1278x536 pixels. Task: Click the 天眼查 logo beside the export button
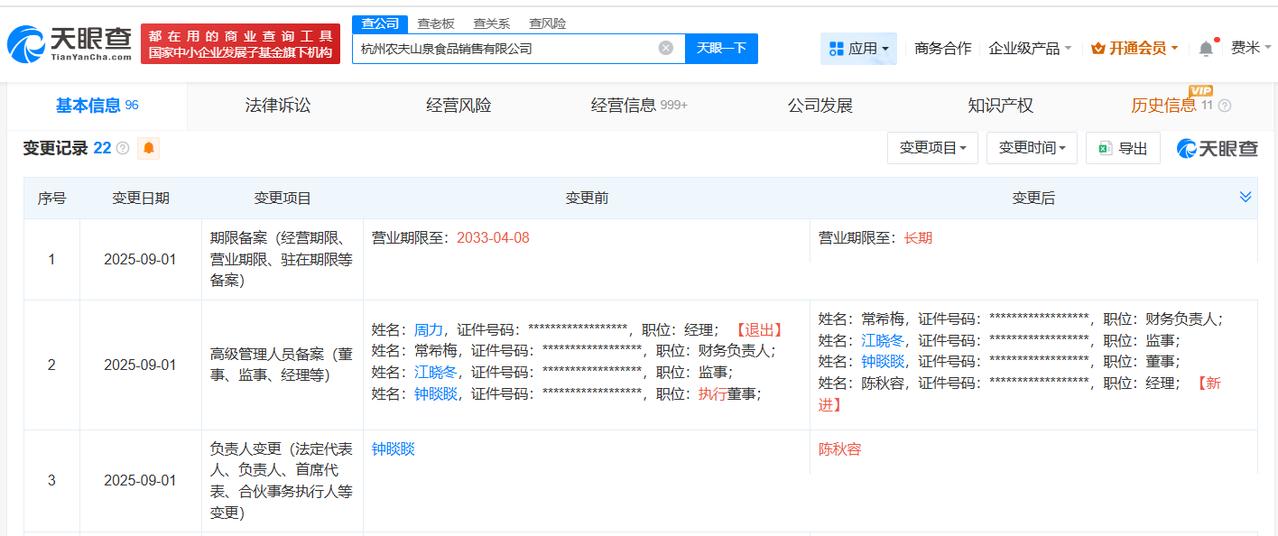point(1217,148)
